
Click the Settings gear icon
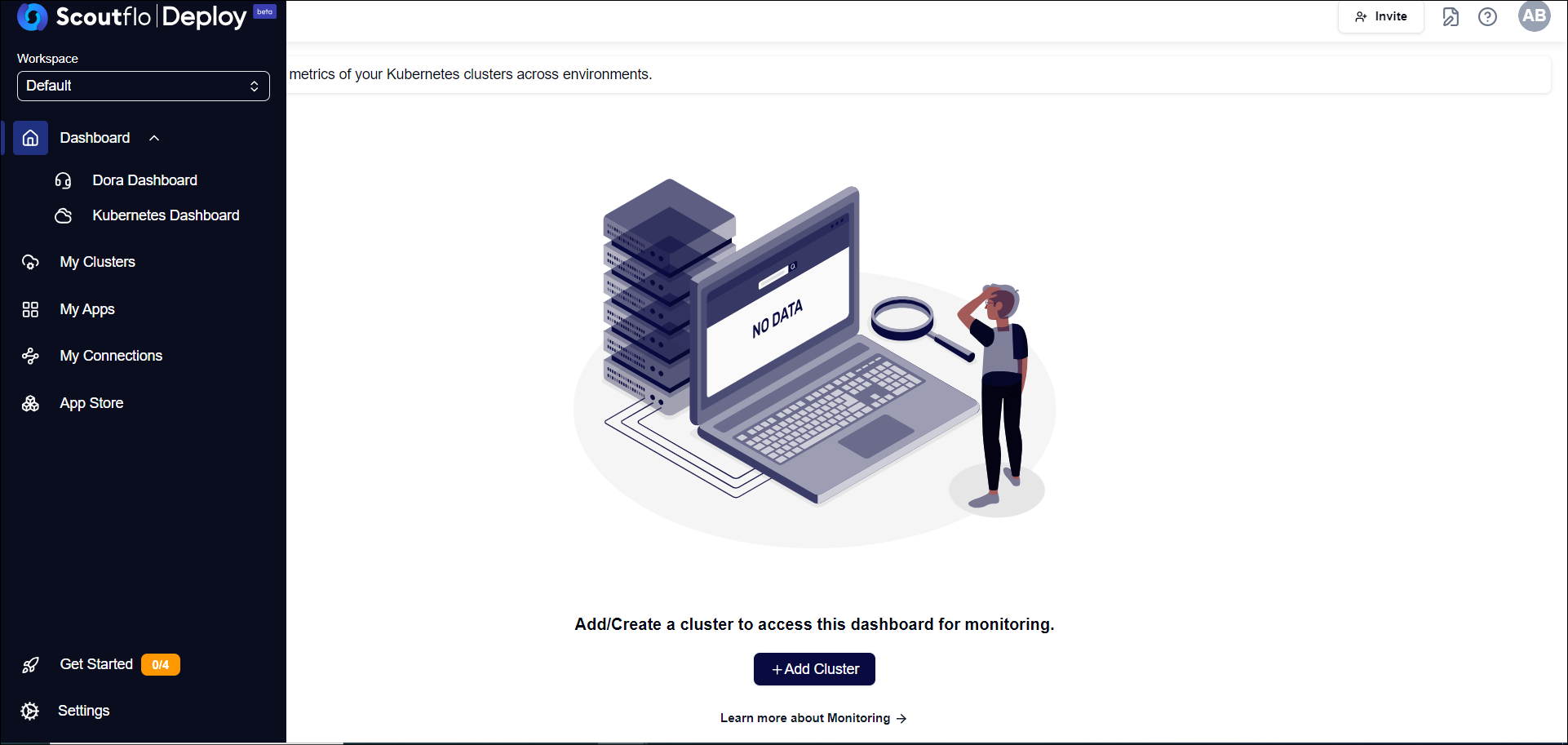tap(30, 711)
